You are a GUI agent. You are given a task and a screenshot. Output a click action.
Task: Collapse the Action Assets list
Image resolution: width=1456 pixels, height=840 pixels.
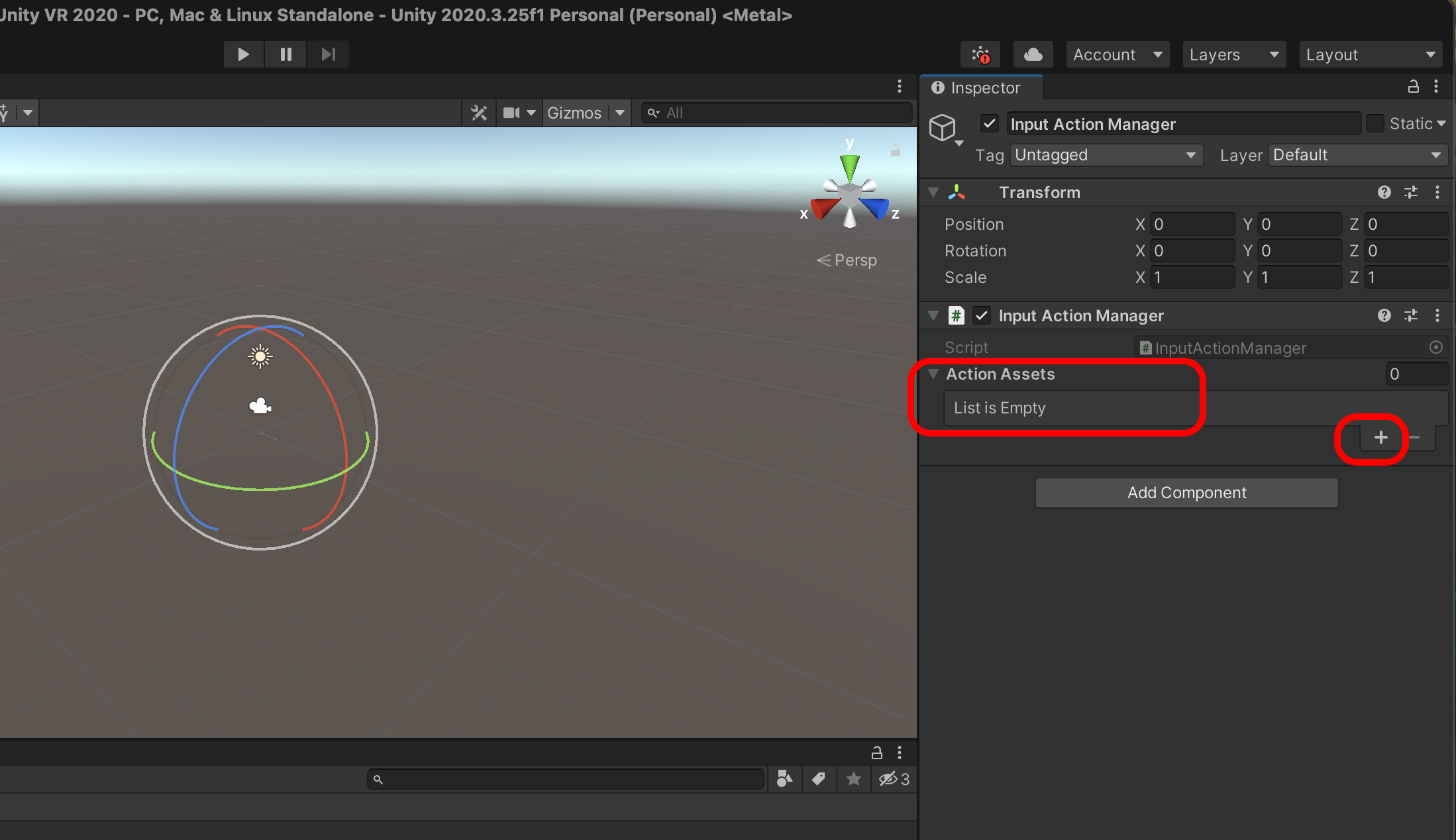click(933, 374)
